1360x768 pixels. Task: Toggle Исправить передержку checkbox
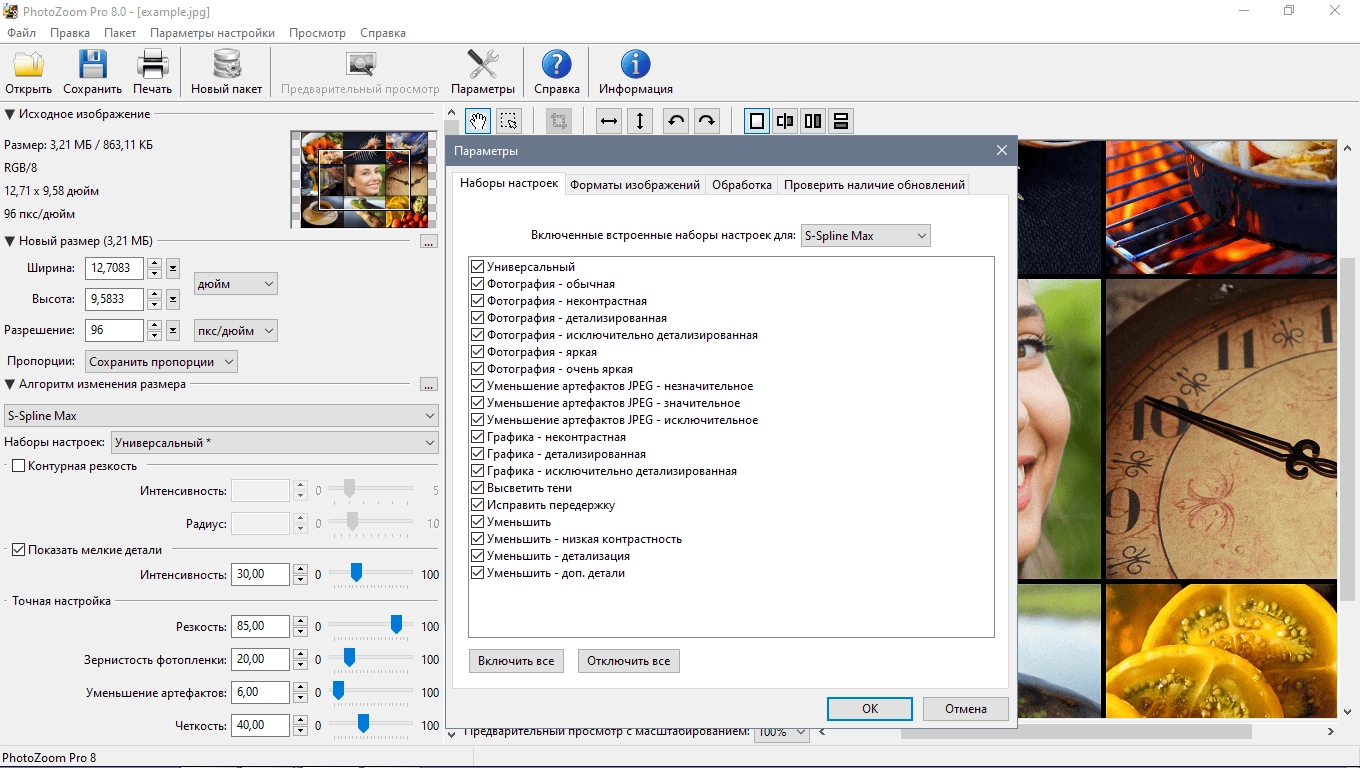coord(478,505)
